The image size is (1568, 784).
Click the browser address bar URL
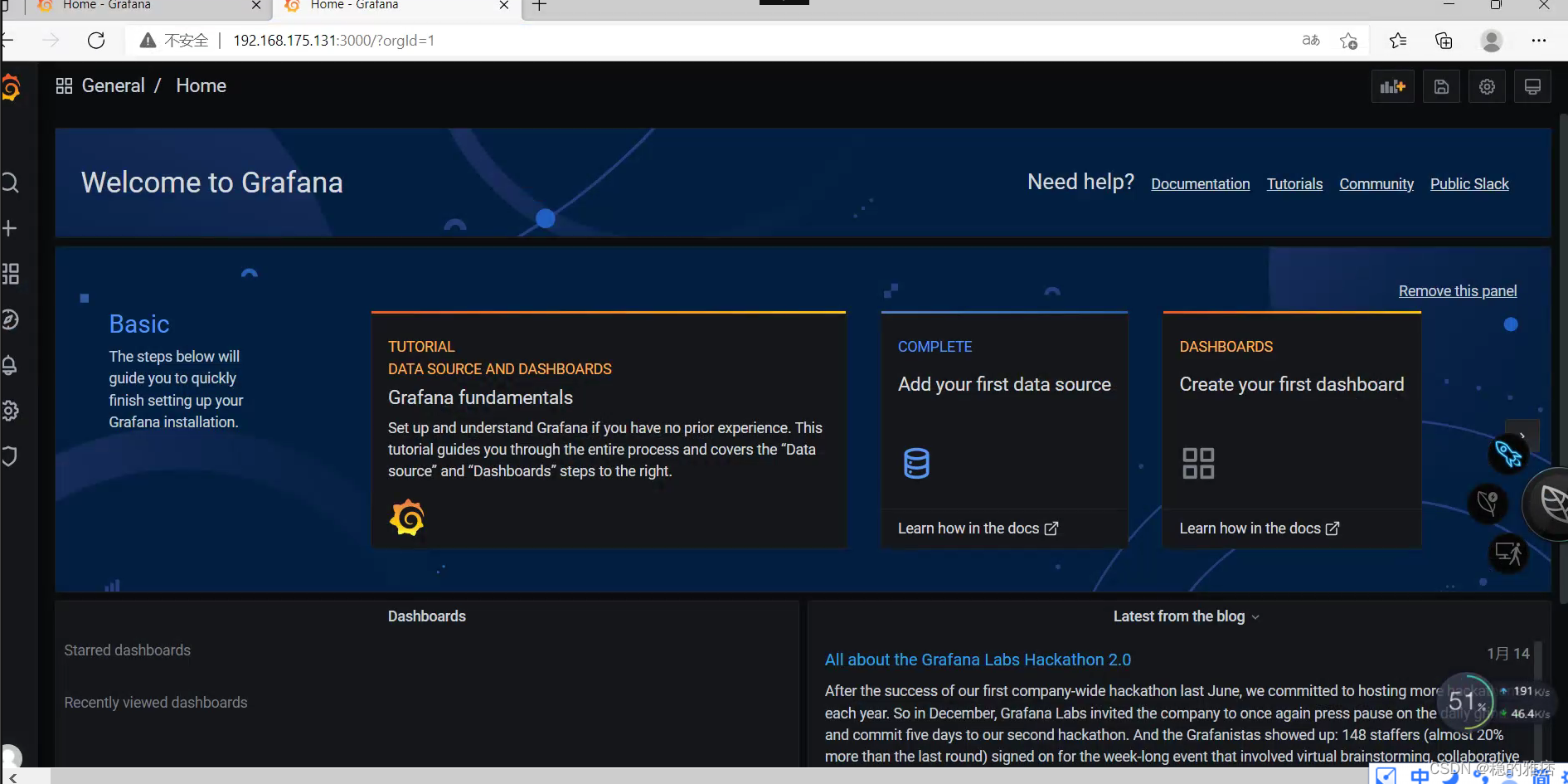(x=334, y=41)
